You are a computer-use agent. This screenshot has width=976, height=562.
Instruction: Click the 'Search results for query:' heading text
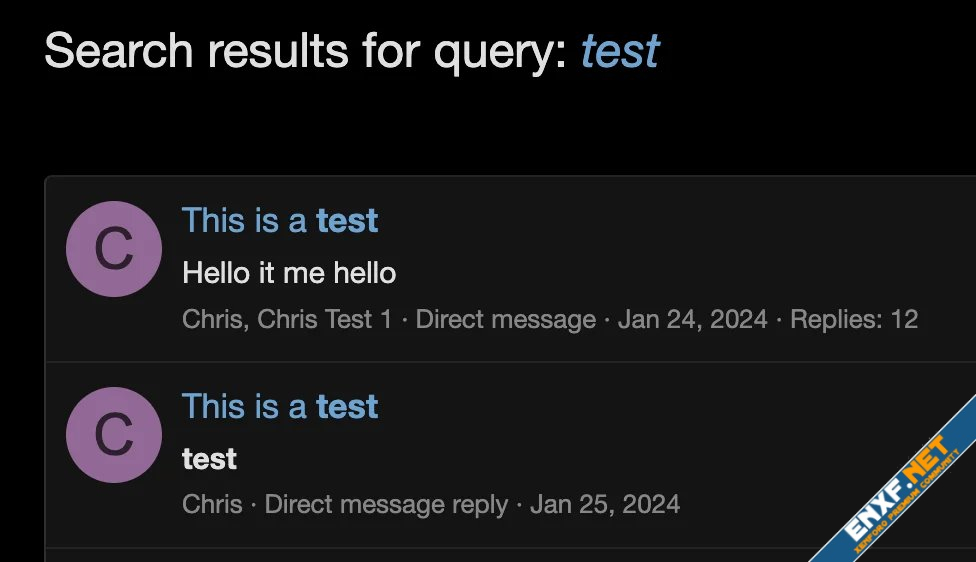pos(306,51)
